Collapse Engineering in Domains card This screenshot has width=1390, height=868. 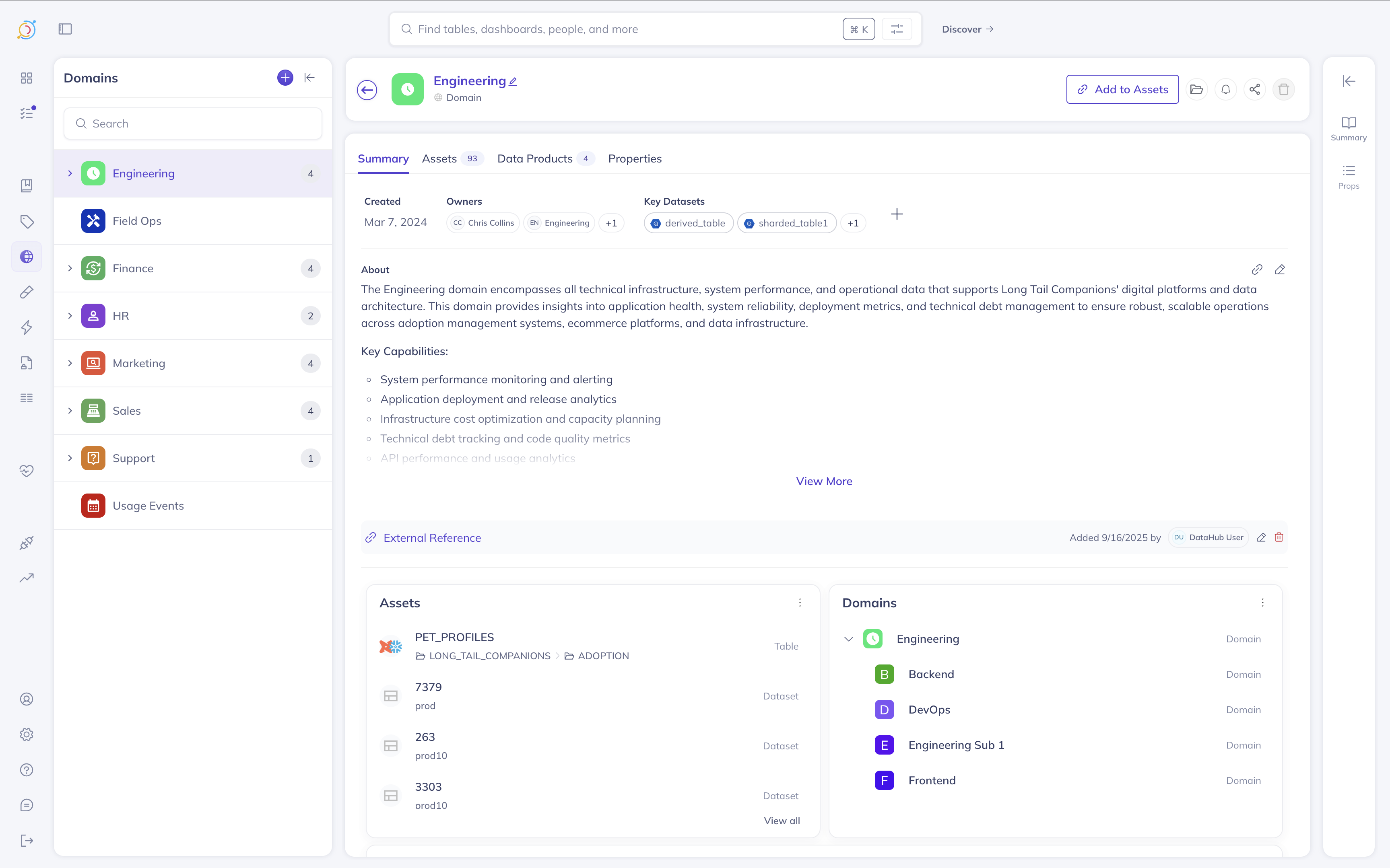click(848, 639)
